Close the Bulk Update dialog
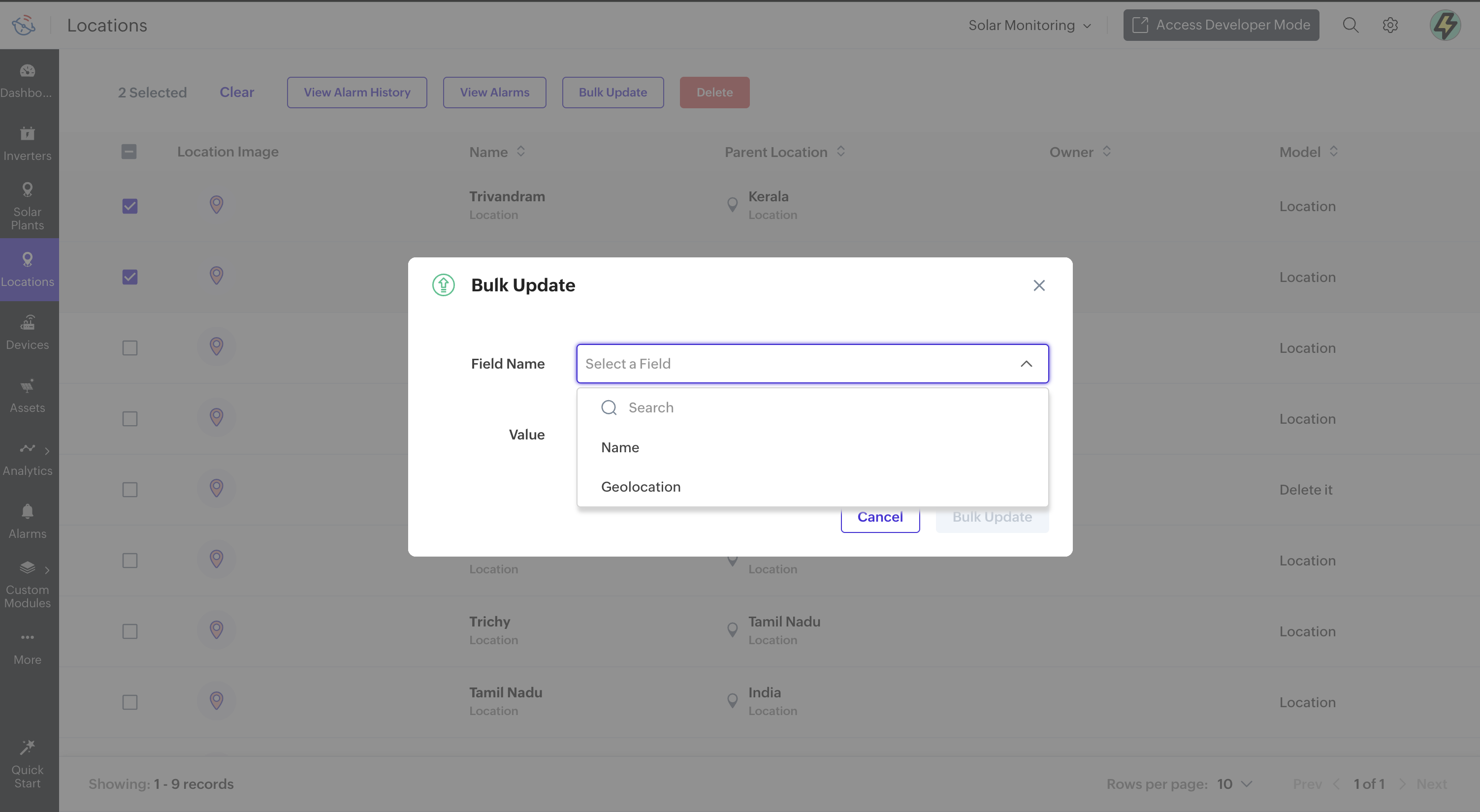Screen dimensions: 1480x812 [1039, 285]
